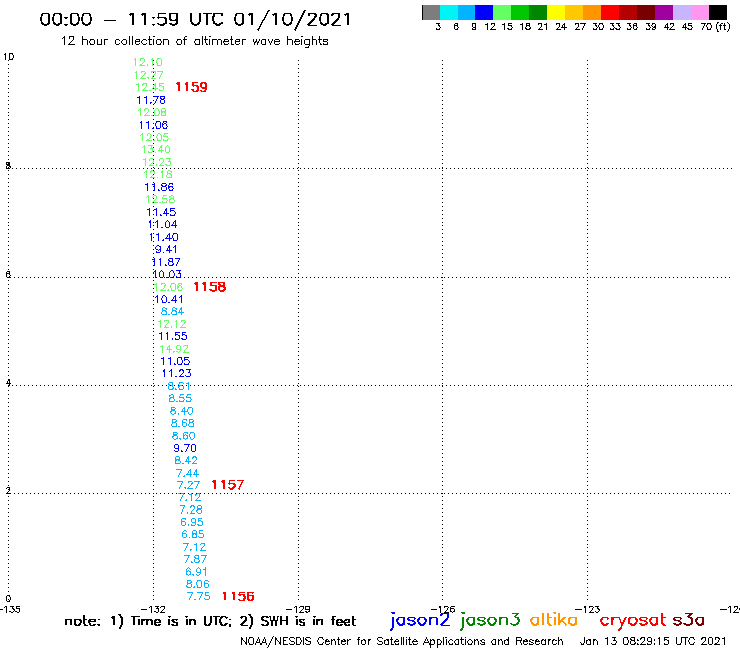Select the orange legend swatch
The image size is (740, 650).
pyautogui.click(x=592, y=13)
